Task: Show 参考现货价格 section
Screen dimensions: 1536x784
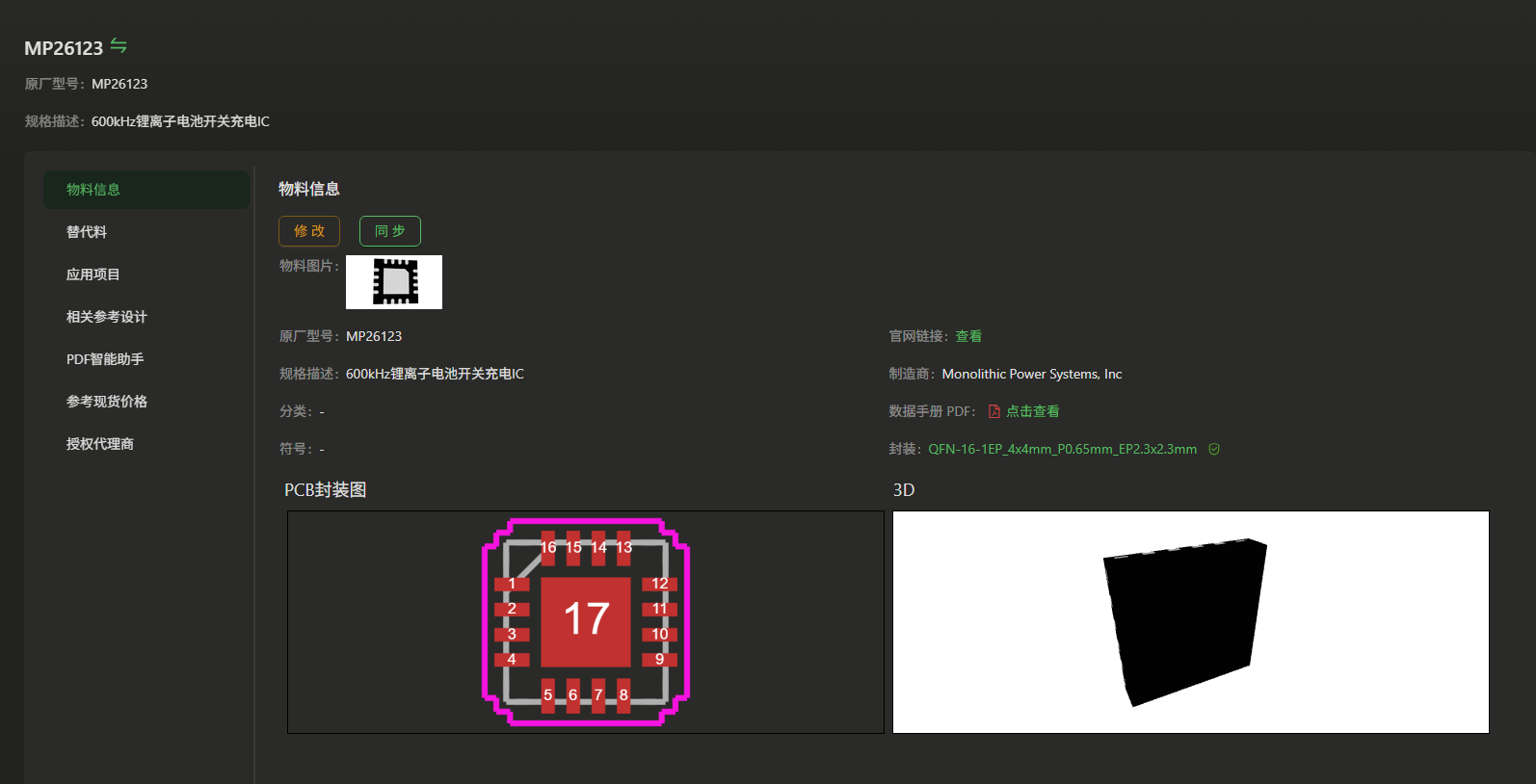Action: pyautogui.click(x=106, y=402)
